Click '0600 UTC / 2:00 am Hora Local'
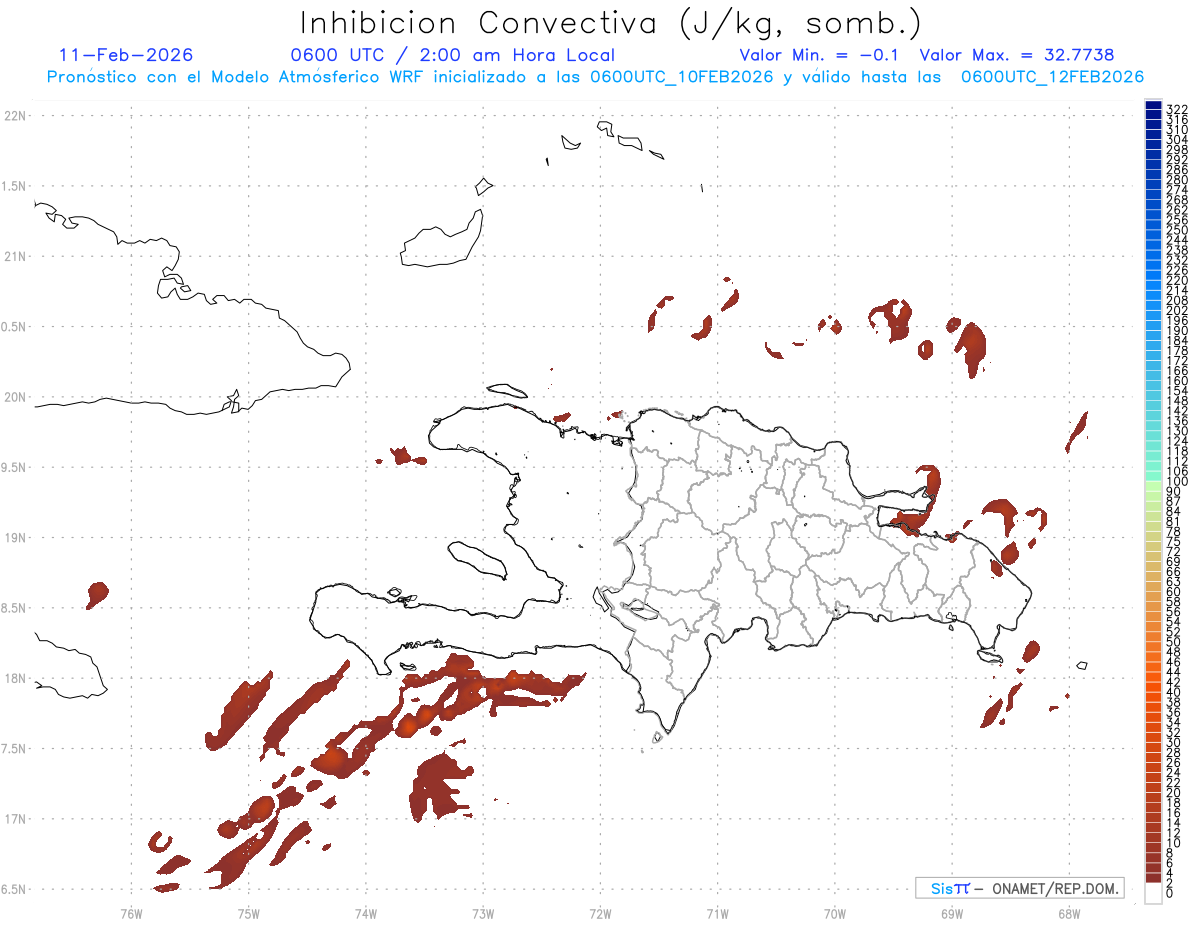Image resolution: width=1200 pixels, height=927 pixels. coord(452,55)
